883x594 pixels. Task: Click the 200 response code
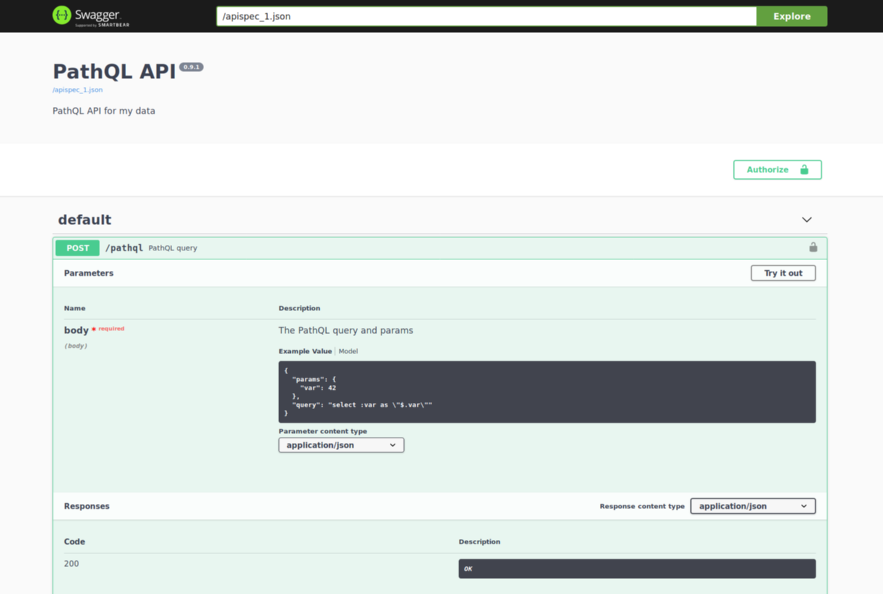click(72, 564)
